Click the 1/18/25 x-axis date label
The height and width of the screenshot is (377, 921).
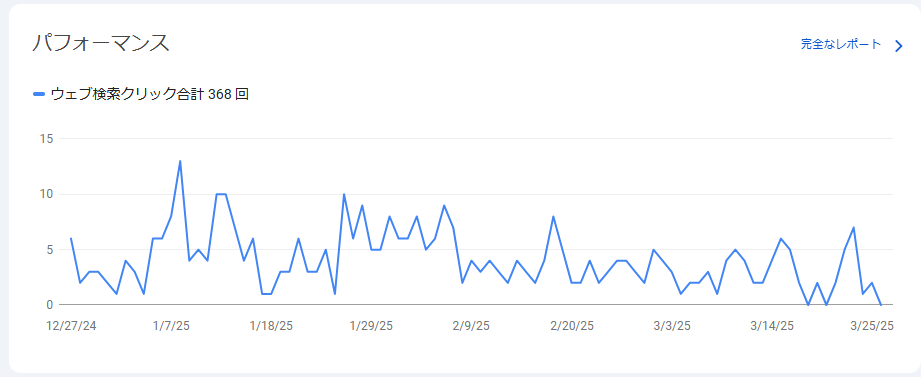[271, 326]
